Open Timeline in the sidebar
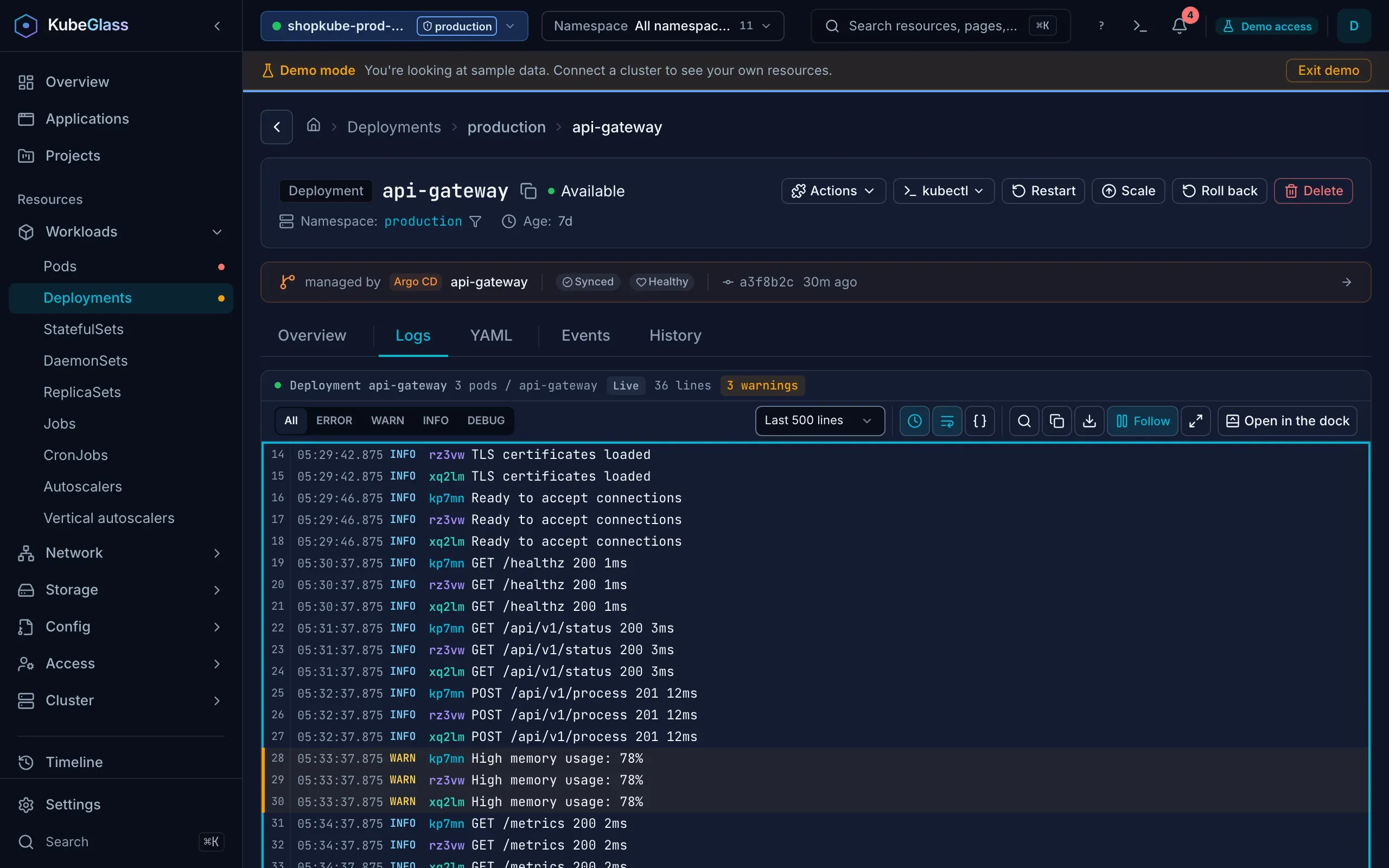Viewport: 1389px width, 868px height. coord(120,762)
